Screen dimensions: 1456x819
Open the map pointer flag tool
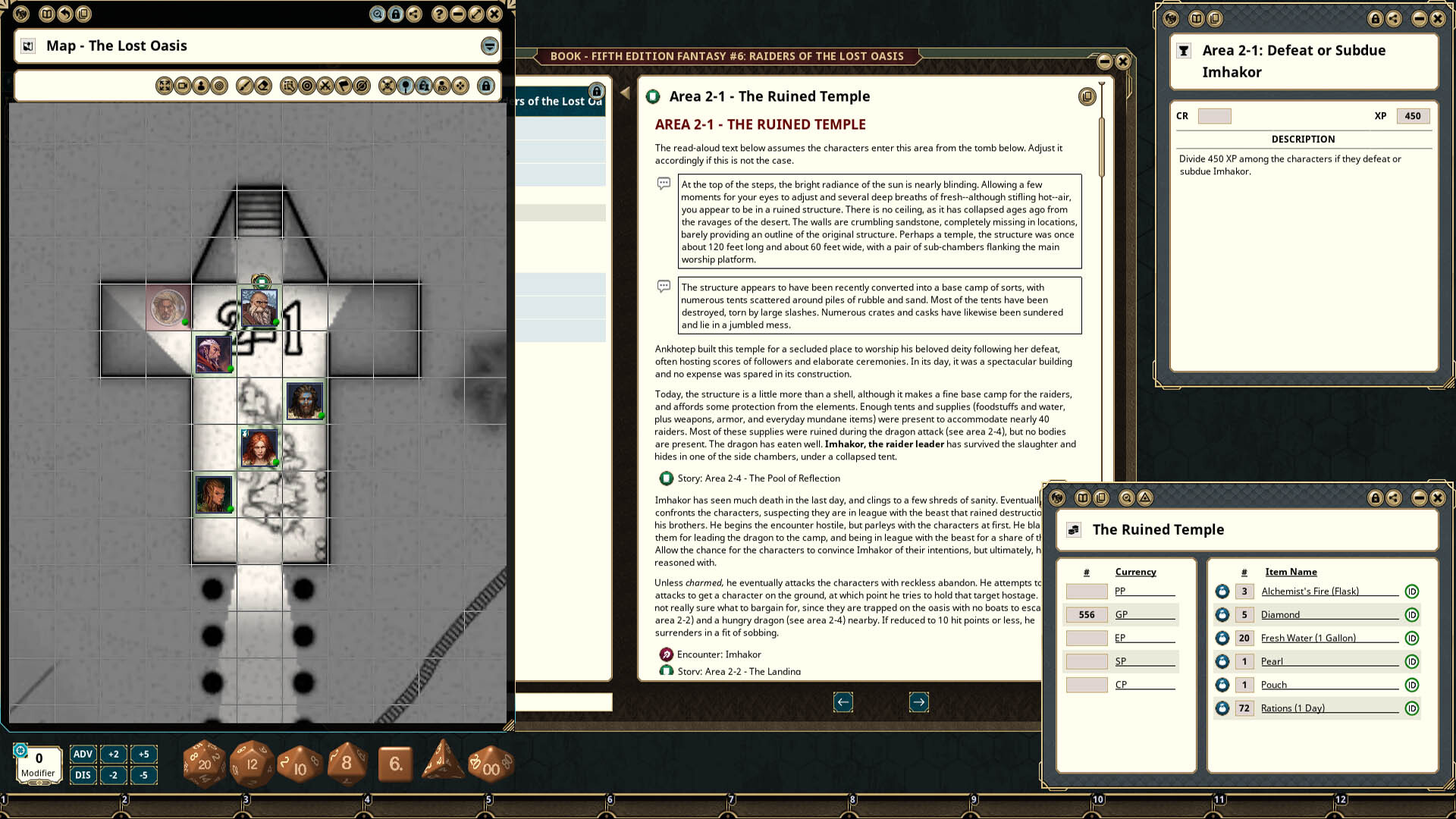[343, 86]
